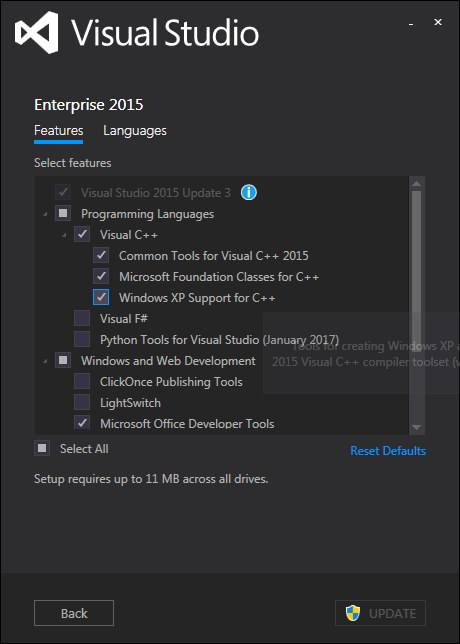Collapse the Visual C++ tree node
460x644 pixels.
point(64,235)
